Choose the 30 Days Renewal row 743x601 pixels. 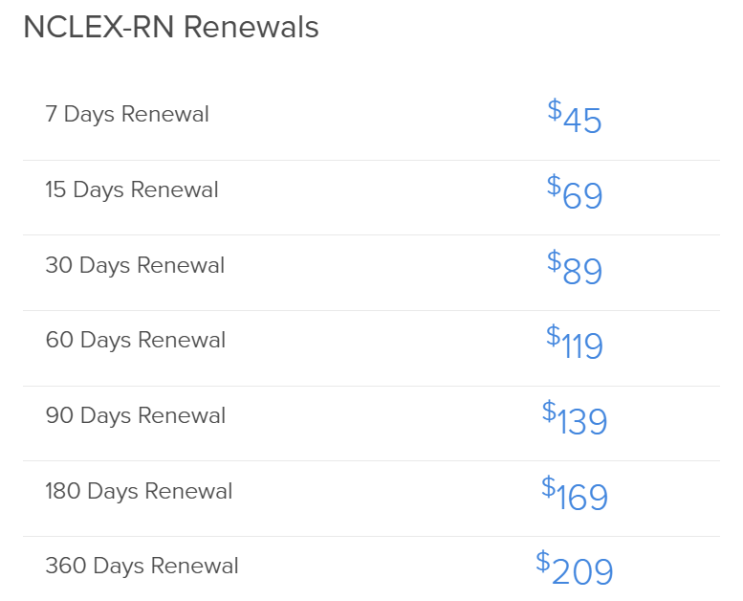(371, 273)
